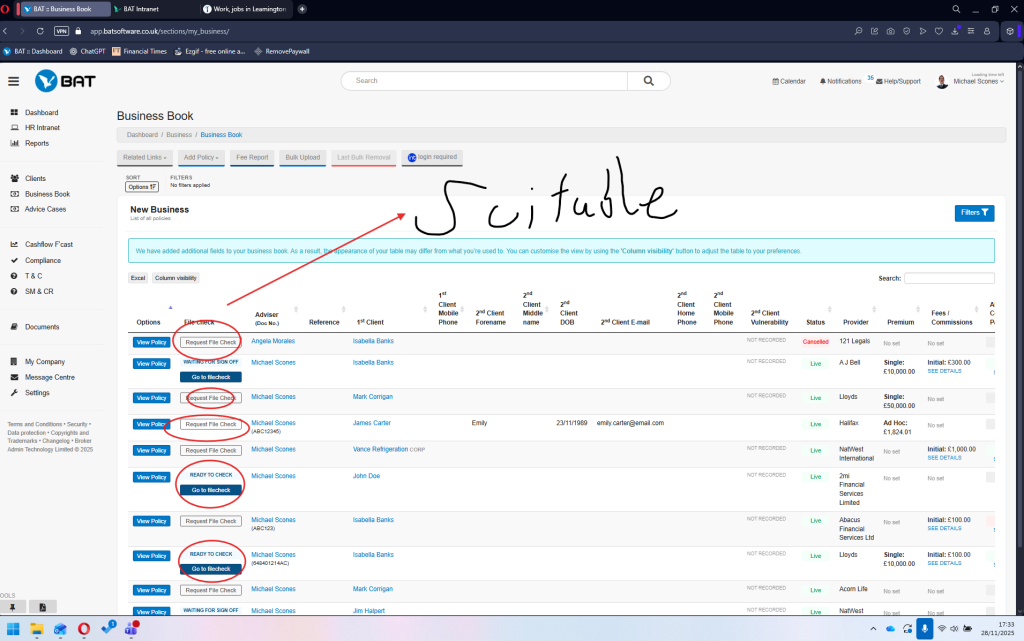Open the Notifications bell
Viewport: 1024px width, 641px height.
(x=840, y=81)
